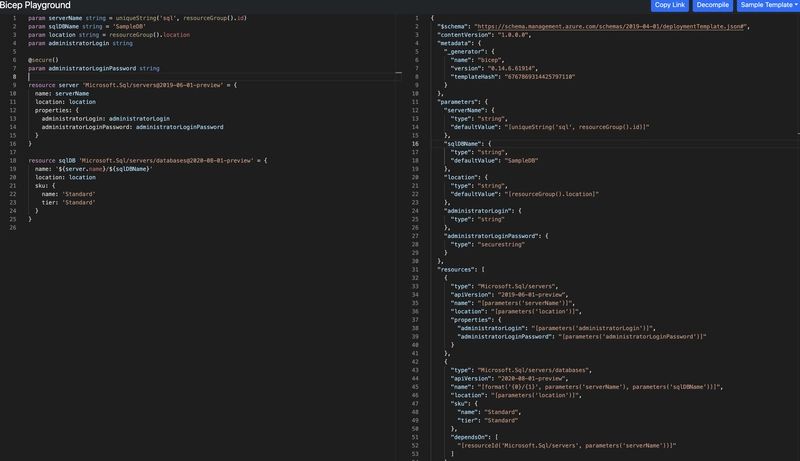Click the "administratorLoginPassword": { JSON parameter key

point(496,236)
